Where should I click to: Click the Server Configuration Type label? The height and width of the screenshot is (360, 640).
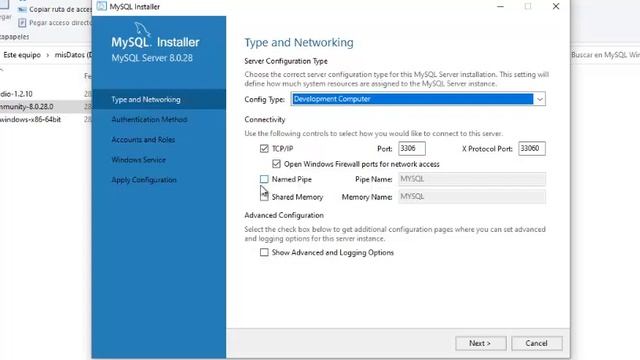(286, 61)
